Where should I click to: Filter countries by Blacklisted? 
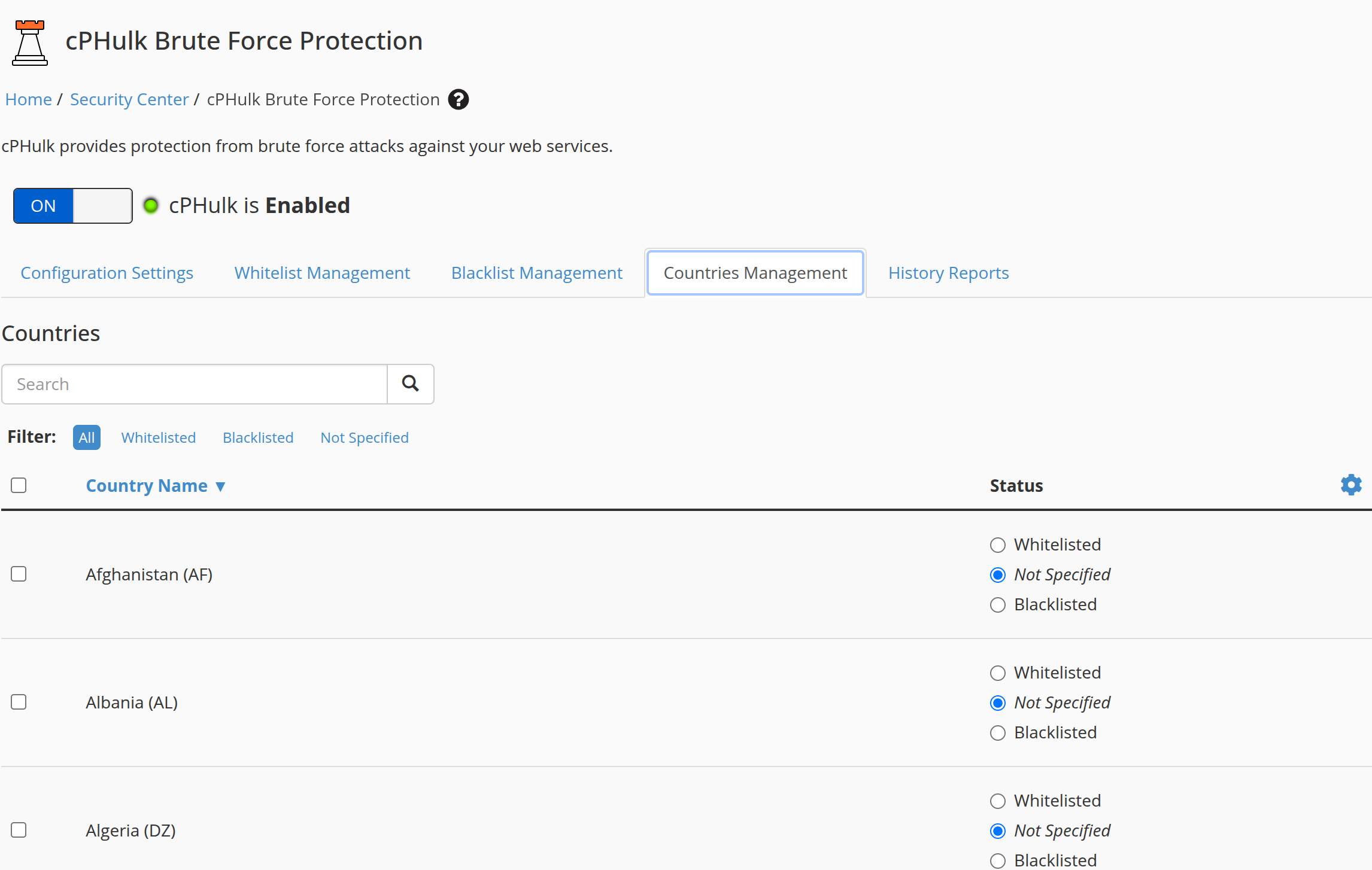(x=258, y=437)
